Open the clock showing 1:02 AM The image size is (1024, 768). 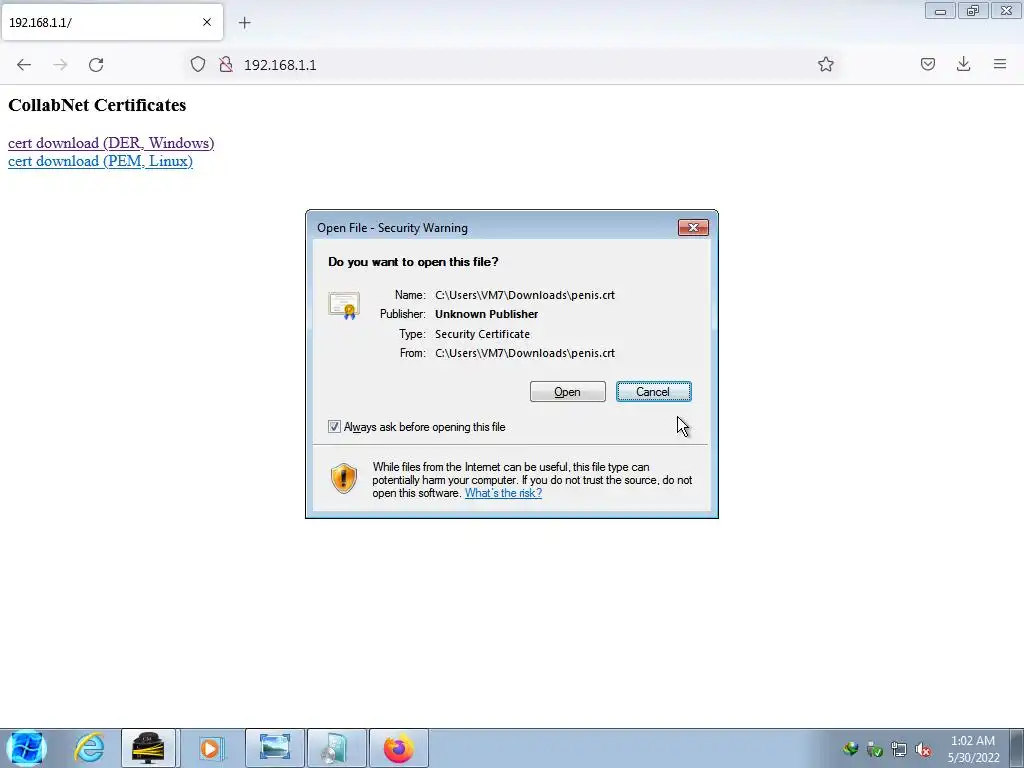click(x=973, y=749)
